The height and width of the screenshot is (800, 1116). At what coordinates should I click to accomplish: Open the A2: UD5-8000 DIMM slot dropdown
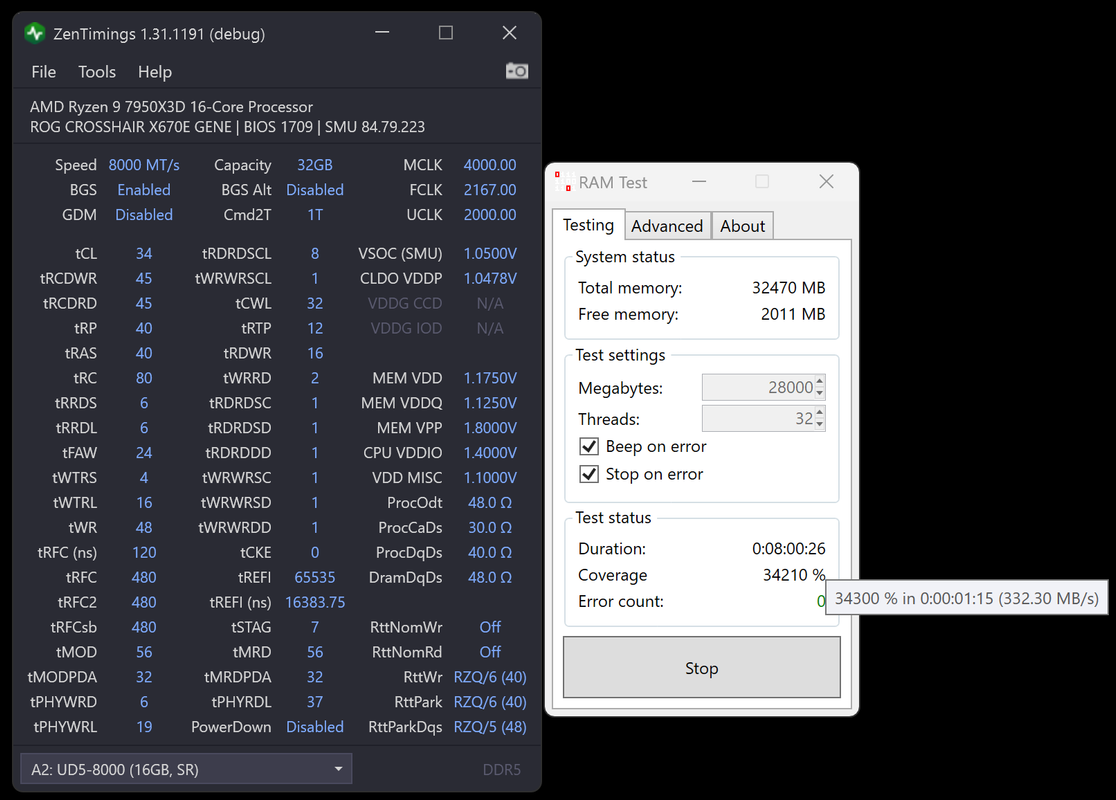(x=186, y=769)
